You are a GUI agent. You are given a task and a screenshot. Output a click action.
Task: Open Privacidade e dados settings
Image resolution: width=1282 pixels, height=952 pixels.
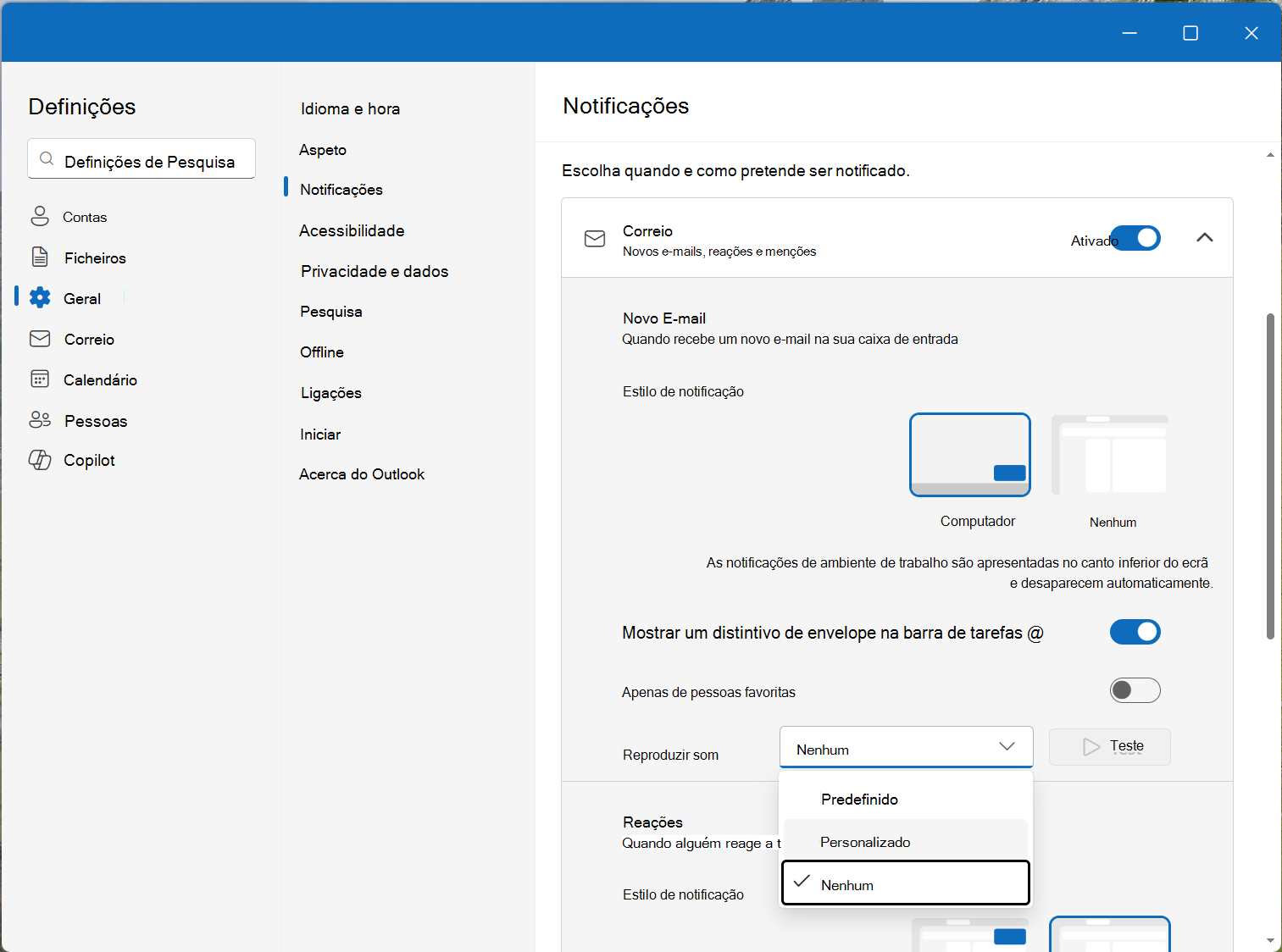375,271
